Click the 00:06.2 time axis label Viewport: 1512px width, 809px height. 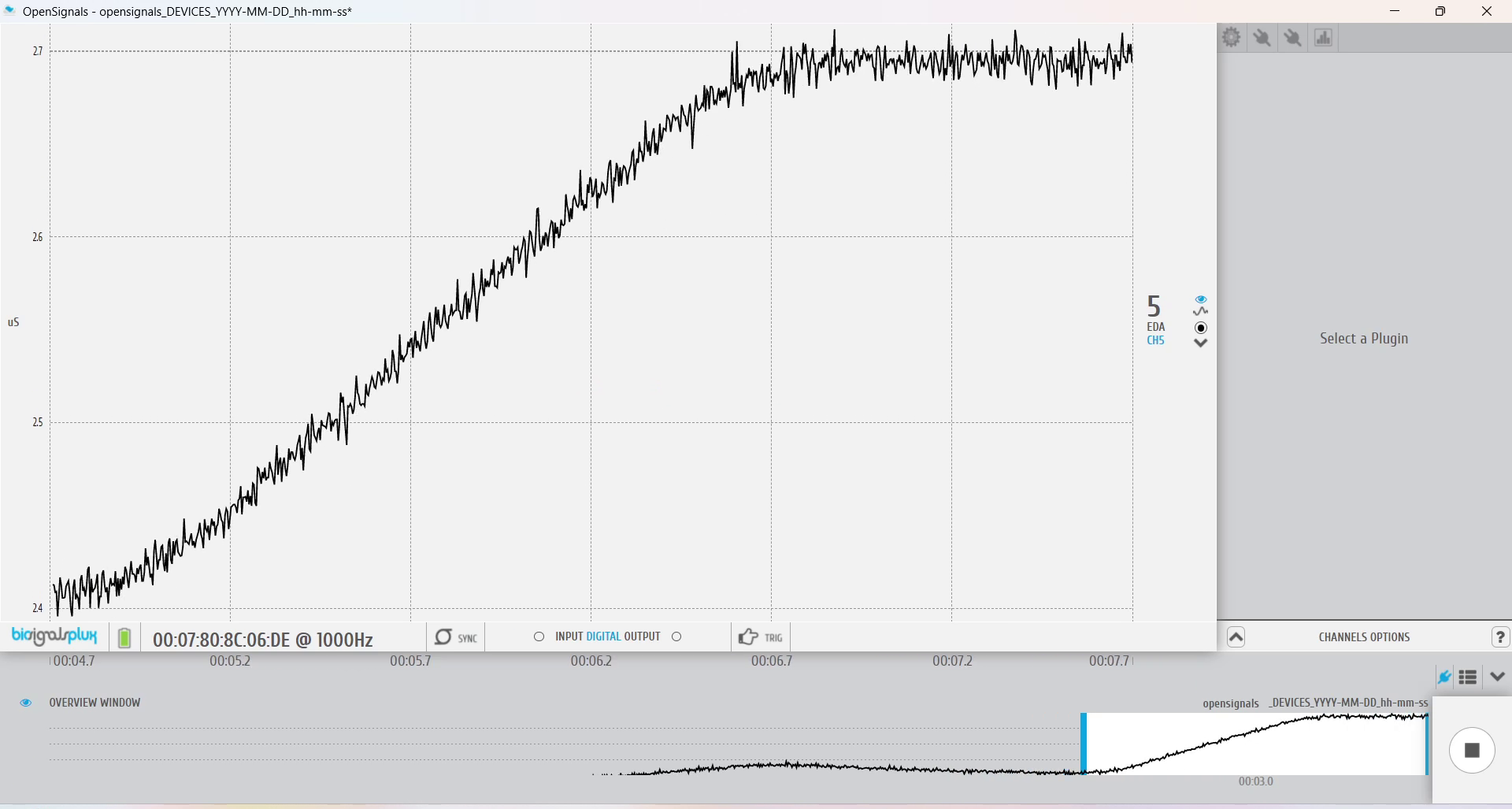point(591,661)
